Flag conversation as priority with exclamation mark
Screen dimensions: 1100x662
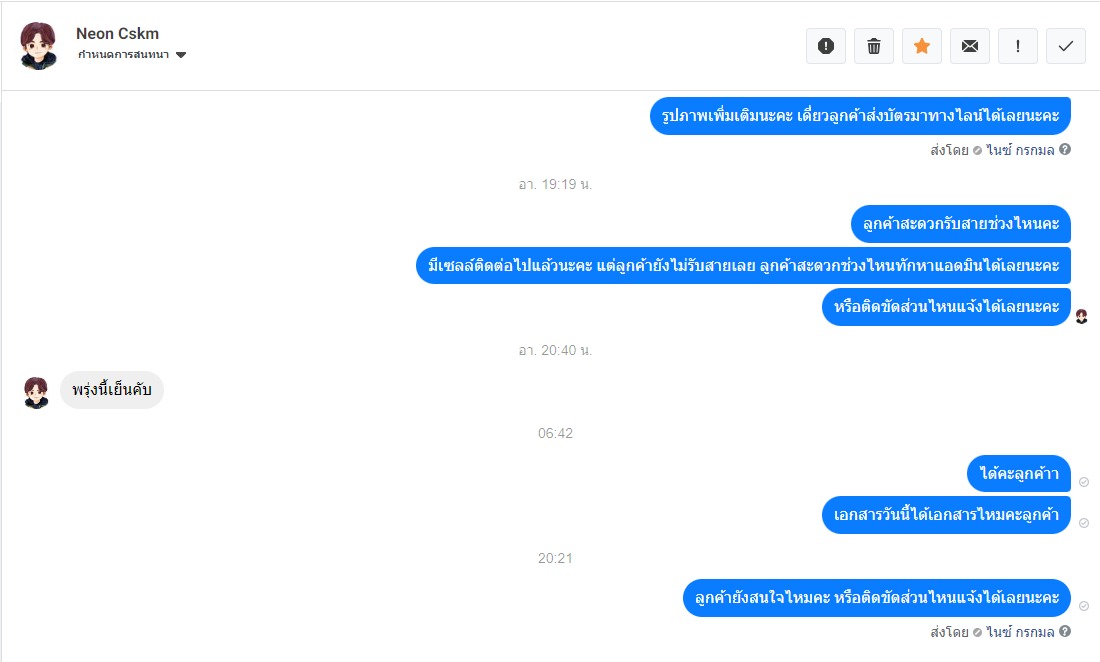coord(1017,46)
